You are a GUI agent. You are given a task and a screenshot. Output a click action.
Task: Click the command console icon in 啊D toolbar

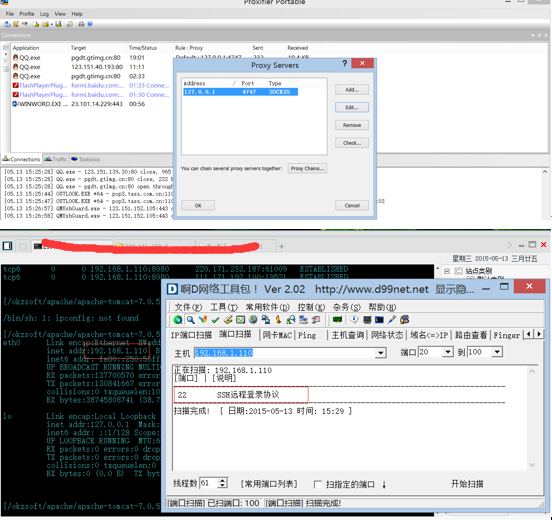pos(379,320)
